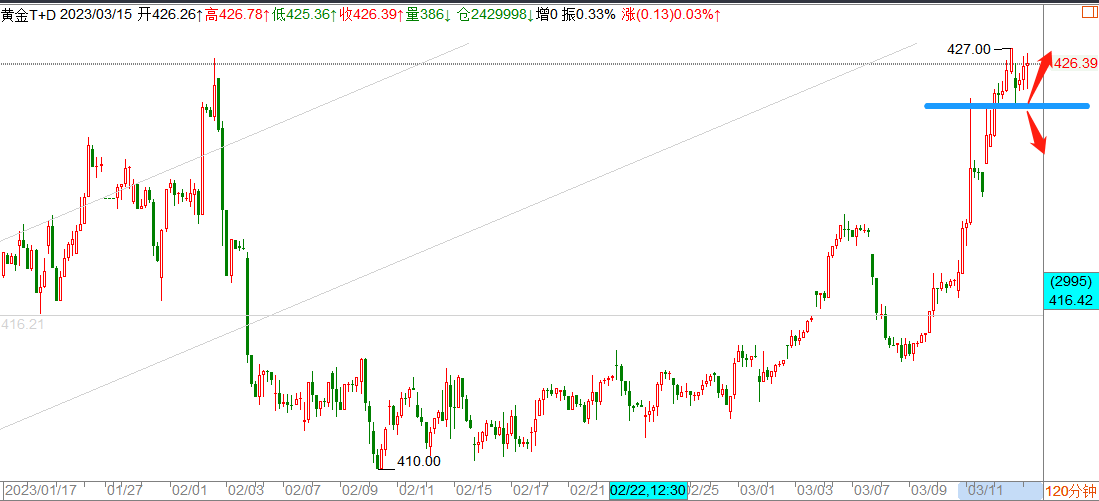
Task: Click the 02/11 date label
Action: tap(416, 490)
